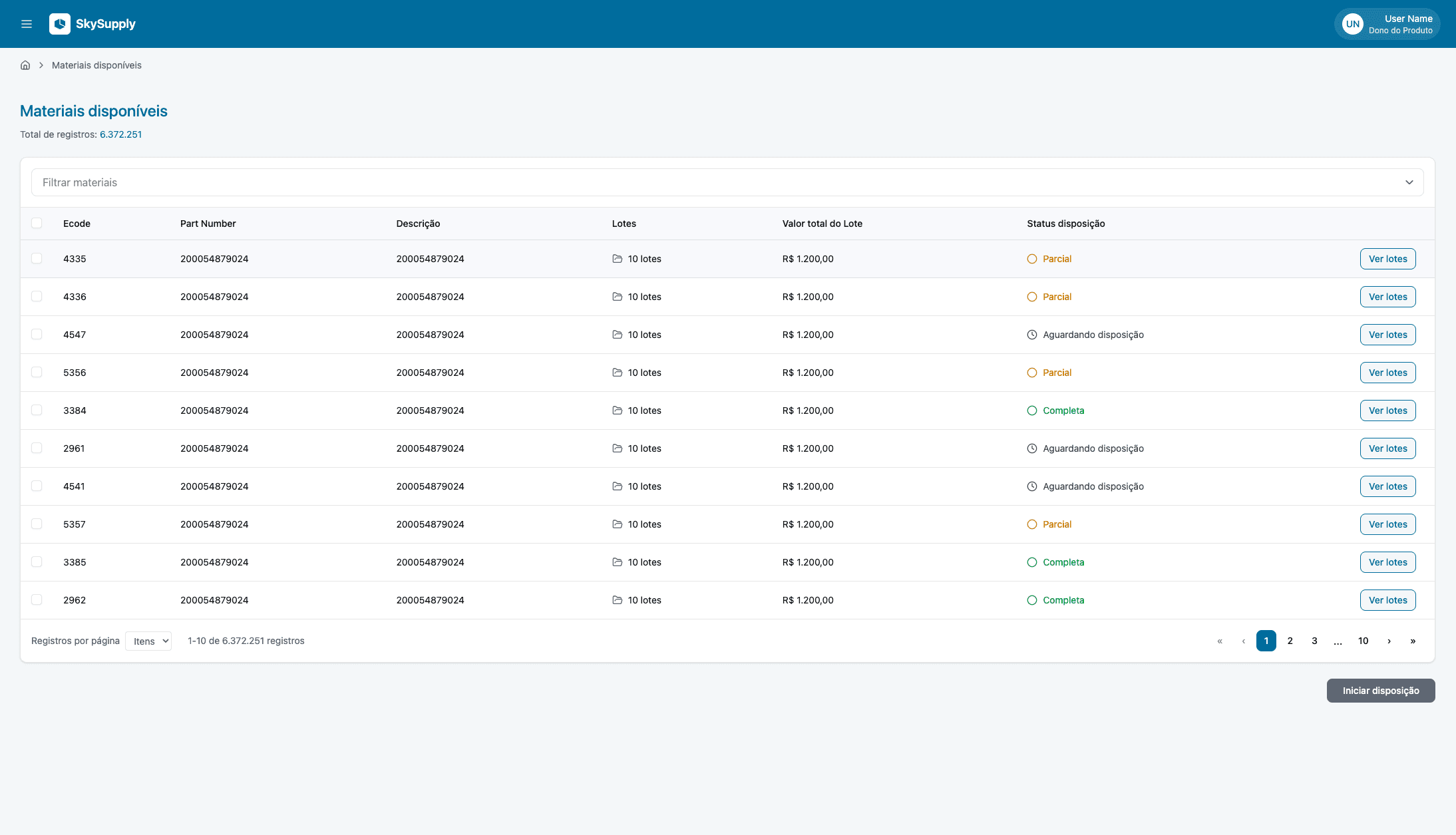Click the UN user avatar
This screenshot has width=1456, height=835.
[x=1352, y=24]
